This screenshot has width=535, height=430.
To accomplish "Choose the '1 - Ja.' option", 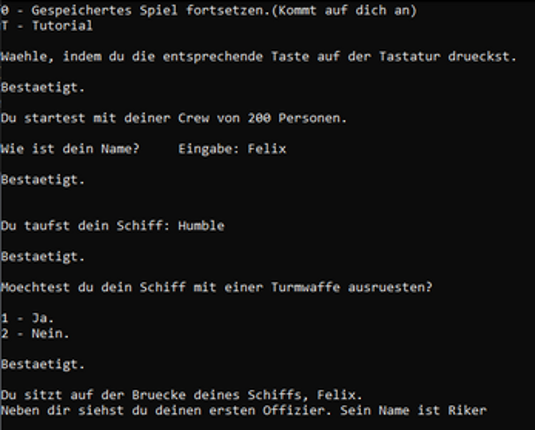I will (x=27, y=318).
